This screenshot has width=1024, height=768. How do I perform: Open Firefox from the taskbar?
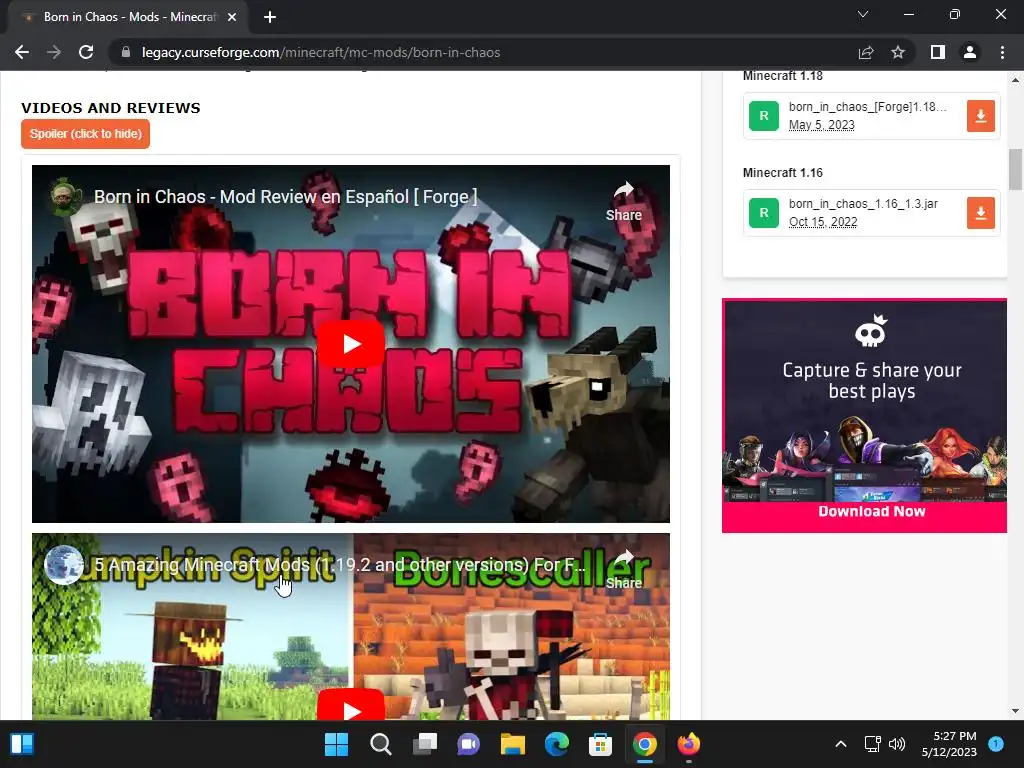(688, 744)
